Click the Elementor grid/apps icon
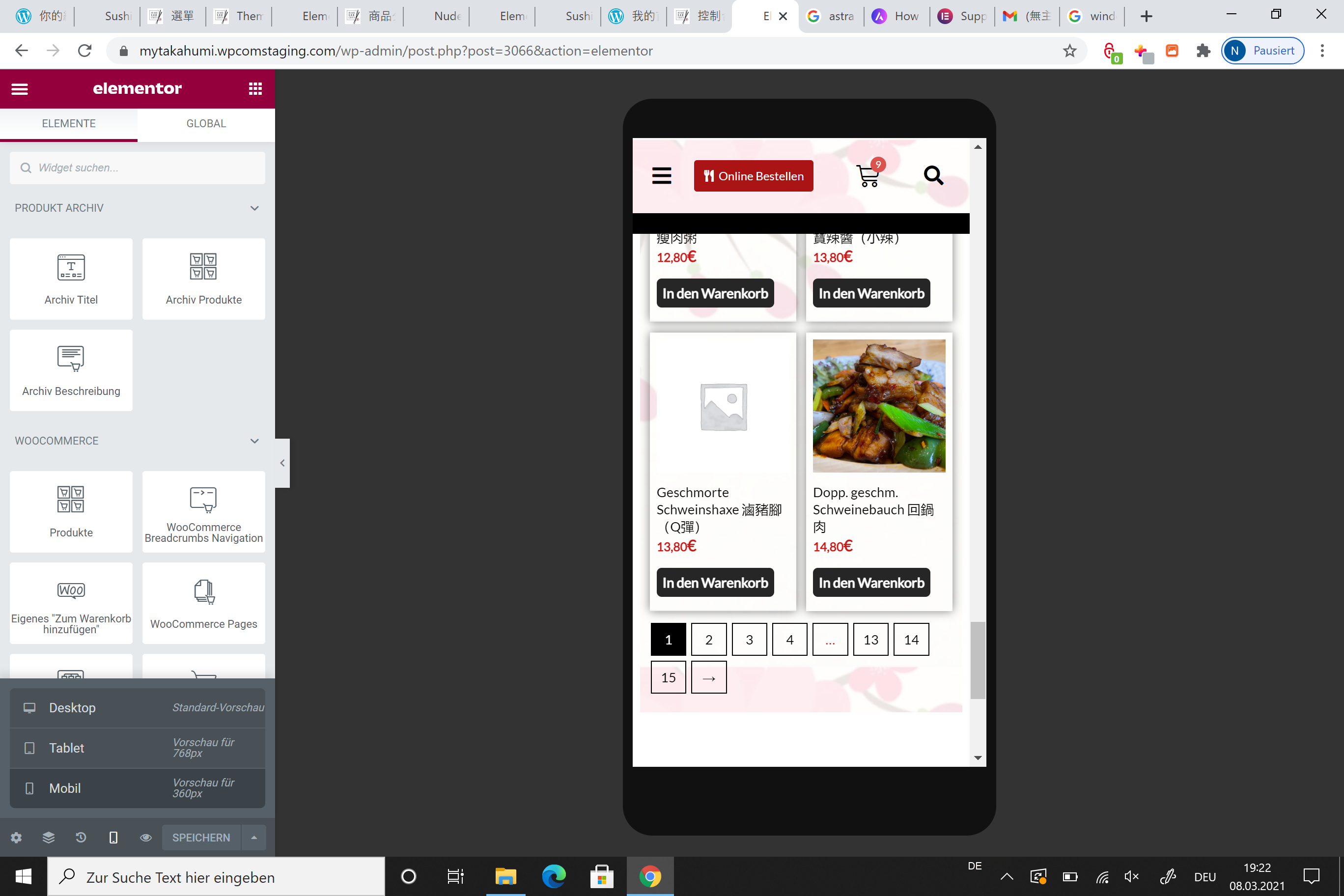1344x896 pixels. [256, 88]
